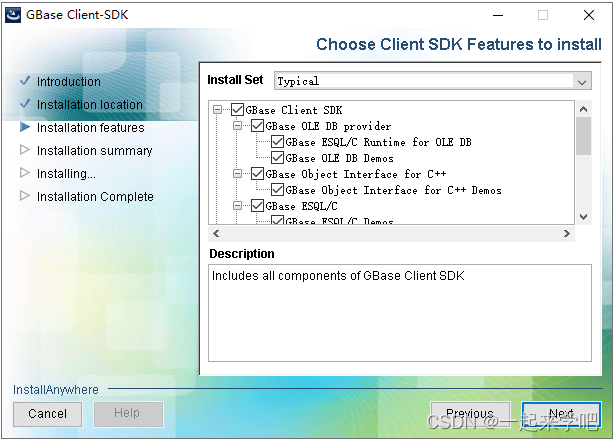This screenshot has height=441, width=614.
Task: Uncheck the GBase ESQL/C checkbox
Action: point(257,206)
